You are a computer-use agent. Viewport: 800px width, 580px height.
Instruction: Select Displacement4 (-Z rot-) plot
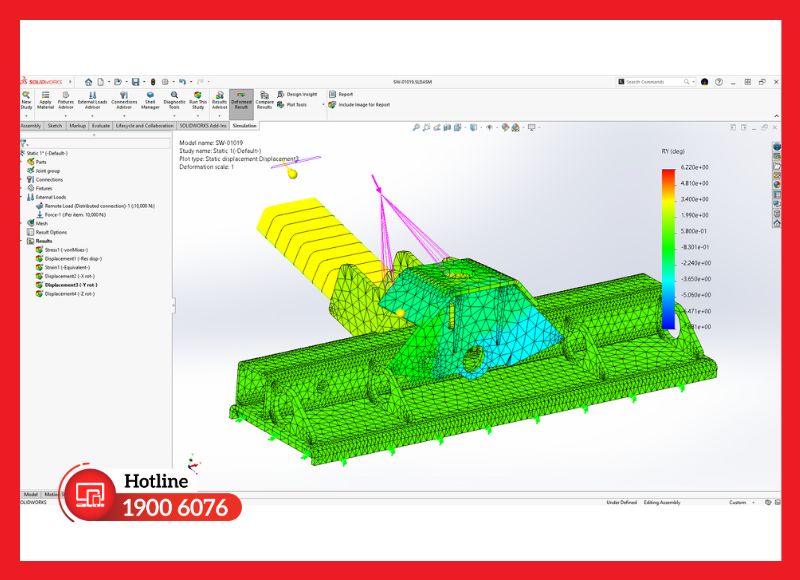point(65,294)
